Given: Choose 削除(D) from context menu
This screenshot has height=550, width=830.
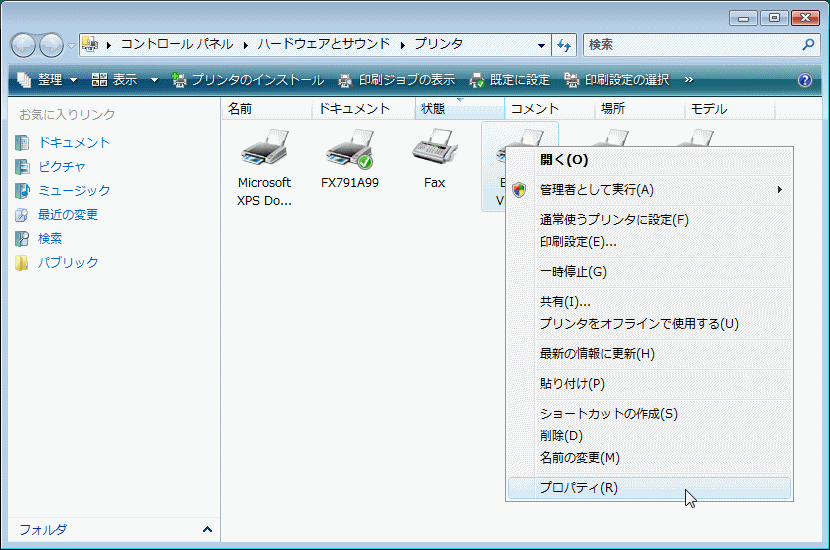Looking at the screenshot, I should 649,436.
